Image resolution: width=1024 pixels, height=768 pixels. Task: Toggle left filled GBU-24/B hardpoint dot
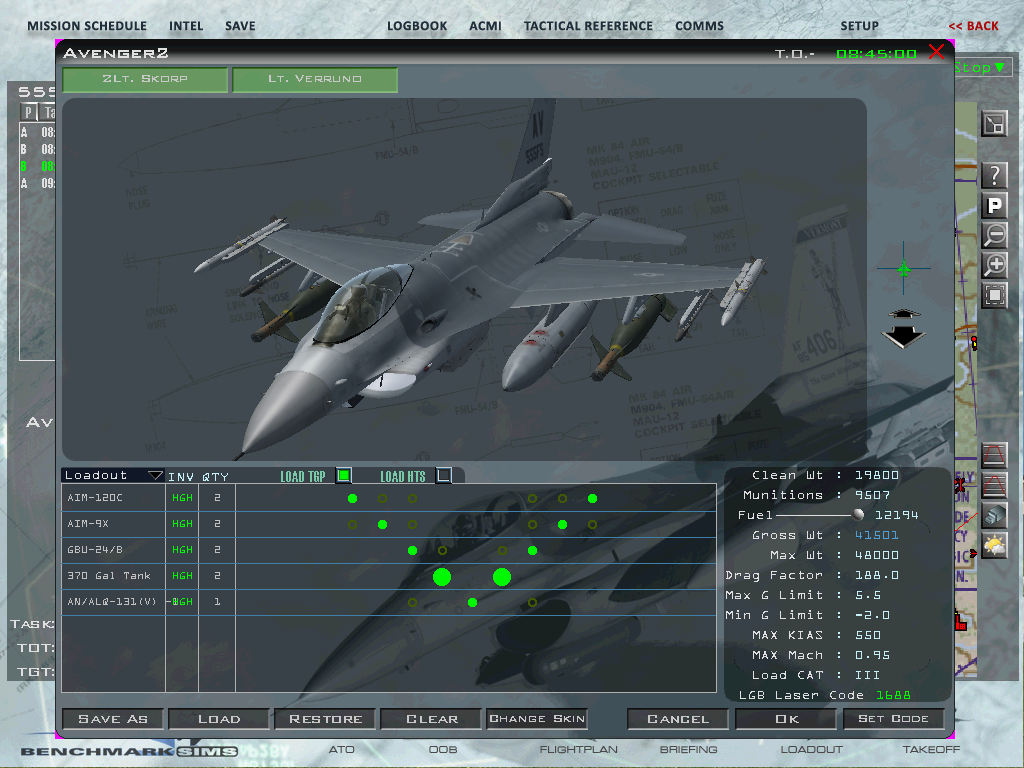(x=413, y=551)
